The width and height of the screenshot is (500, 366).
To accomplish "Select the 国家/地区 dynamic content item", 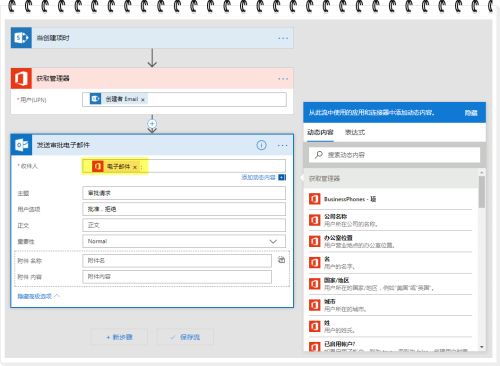I will click(391, 284).
